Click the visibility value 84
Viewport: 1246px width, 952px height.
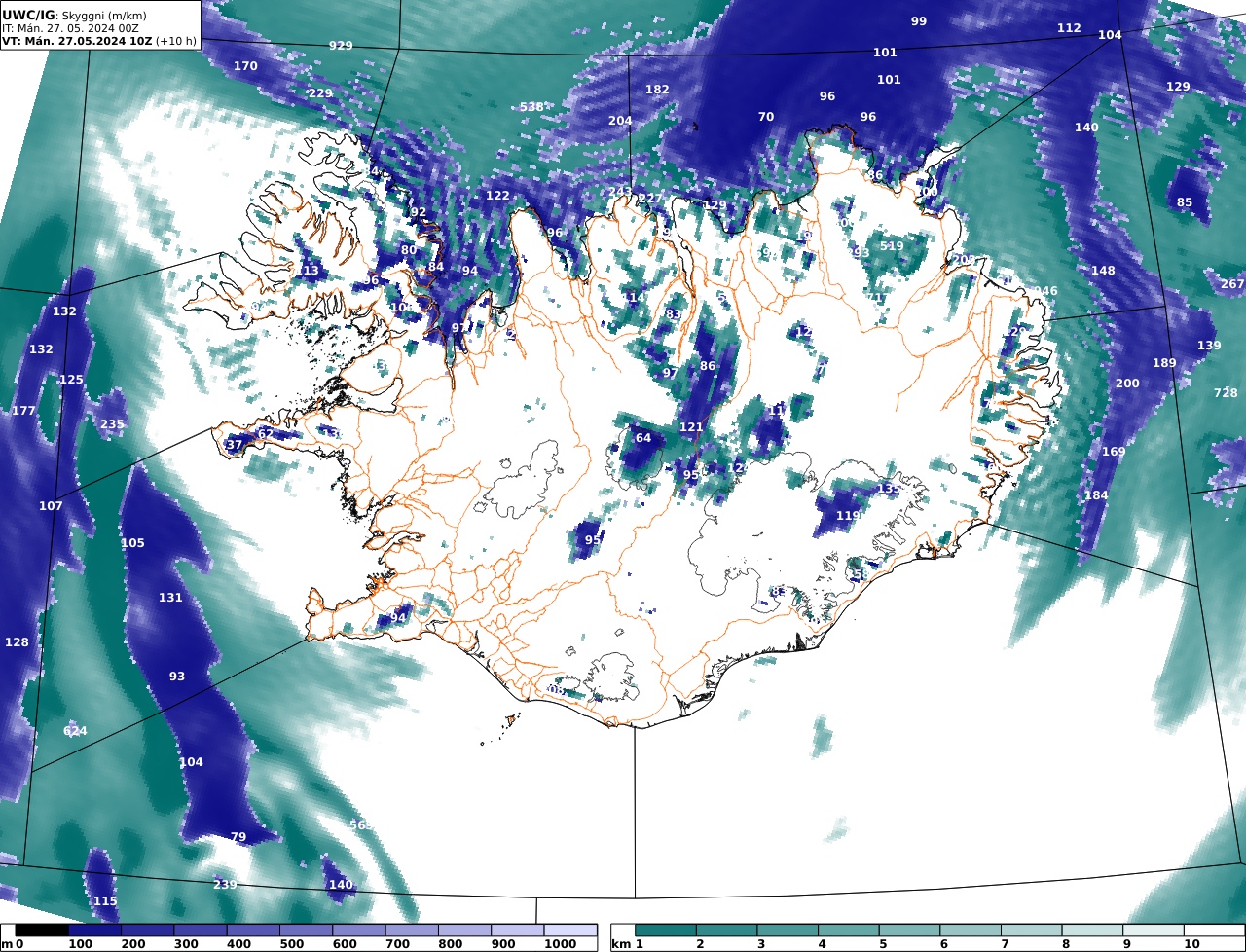(x=436, y=267)
